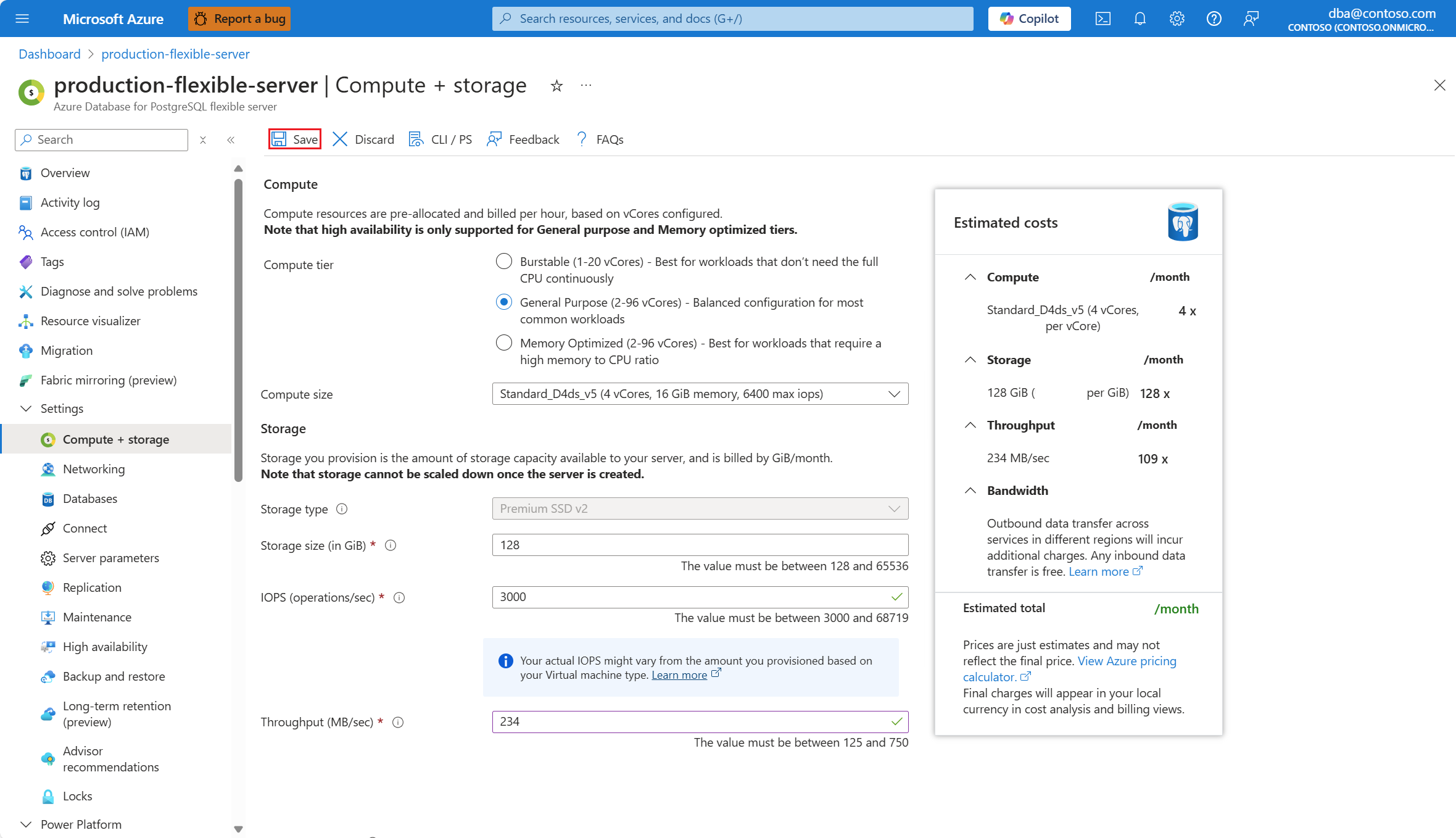Open the Compute size dropdown

700,394
